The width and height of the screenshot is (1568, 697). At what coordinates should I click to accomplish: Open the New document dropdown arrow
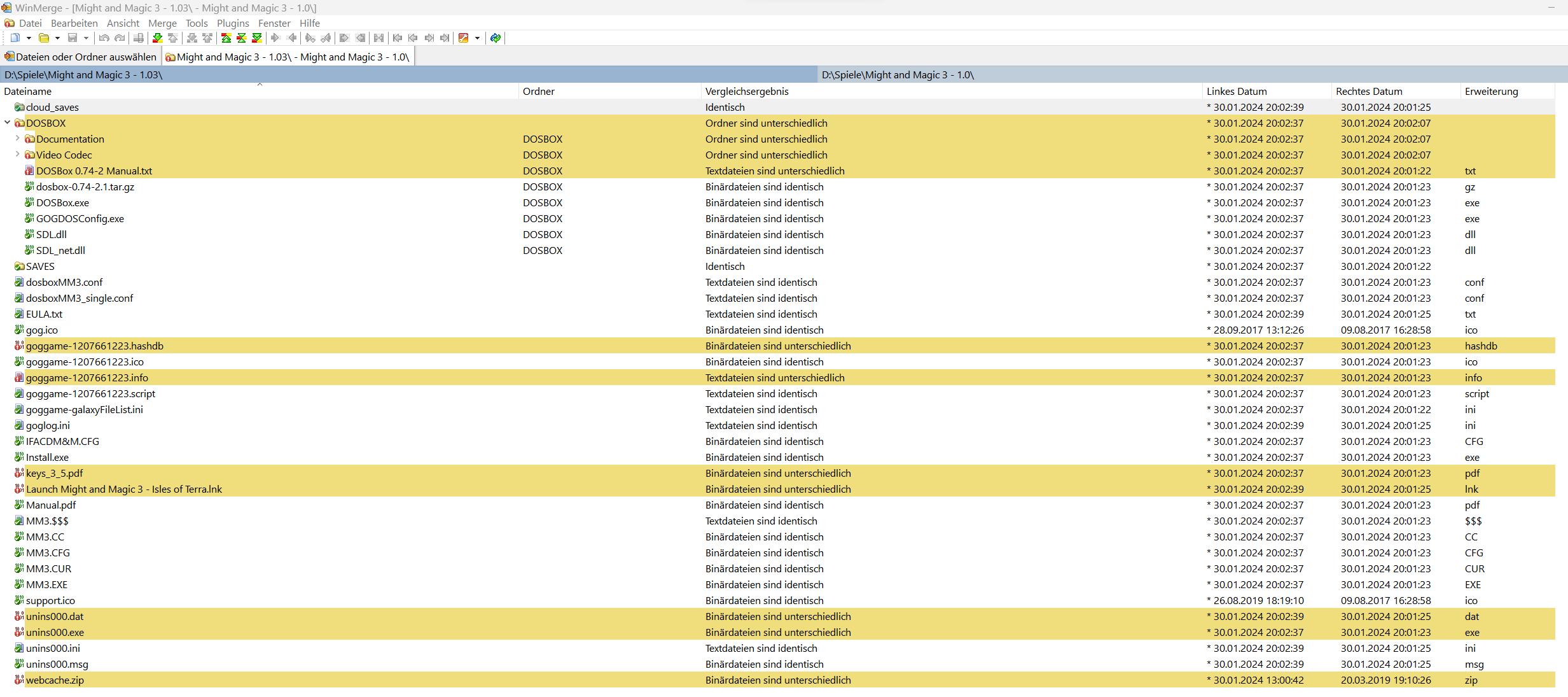tap(29, 38)
